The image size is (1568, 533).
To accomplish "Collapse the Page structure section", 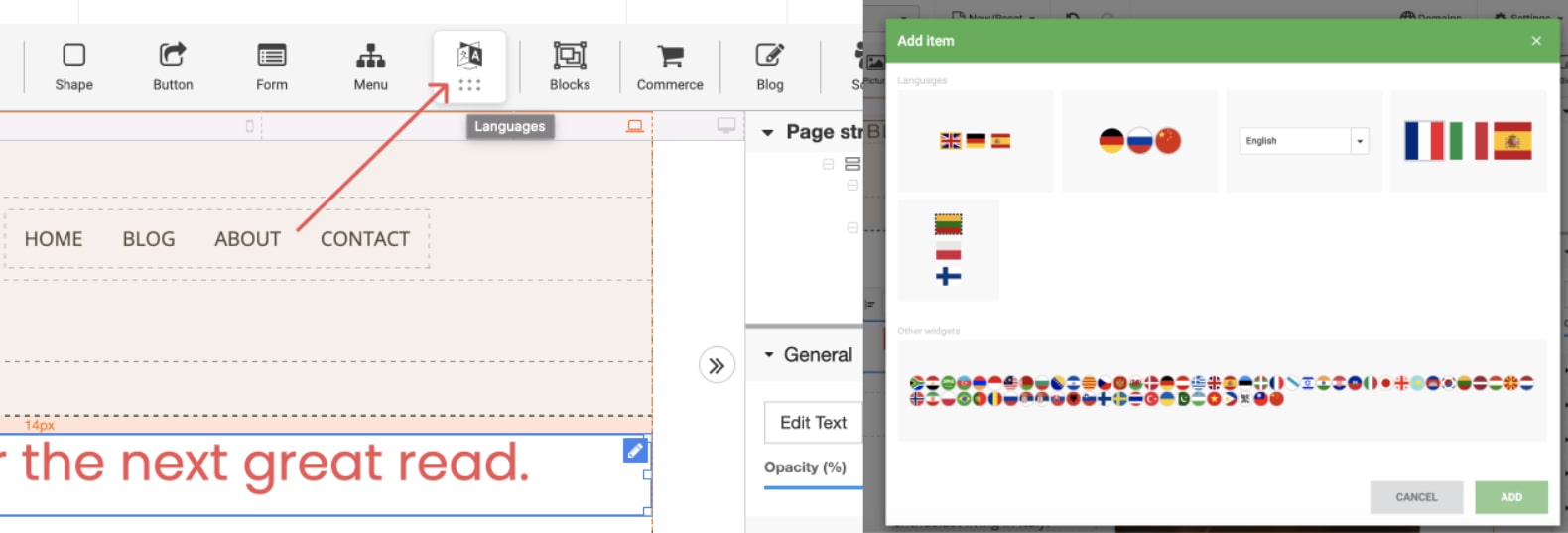I will coord(767,132).
